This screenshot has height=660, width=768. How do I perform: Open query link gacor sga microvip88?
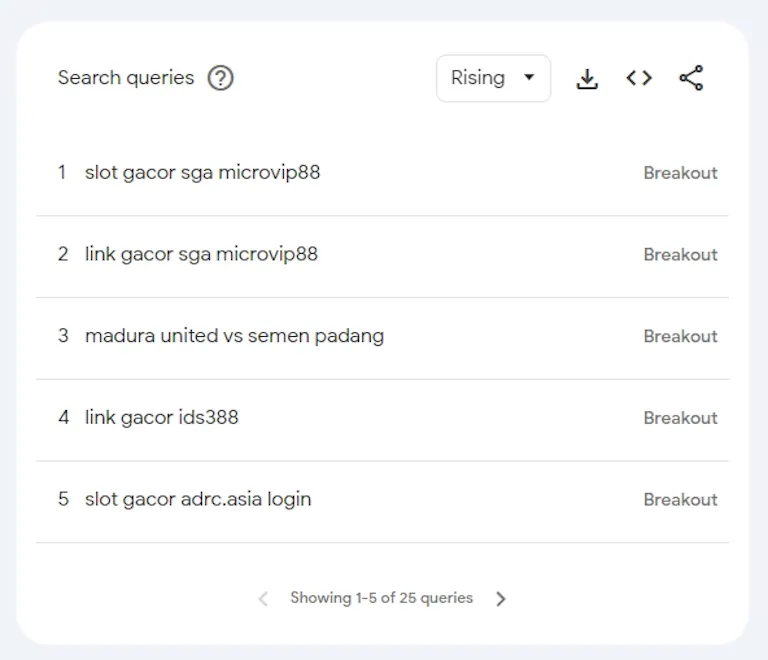pos(201,255)
